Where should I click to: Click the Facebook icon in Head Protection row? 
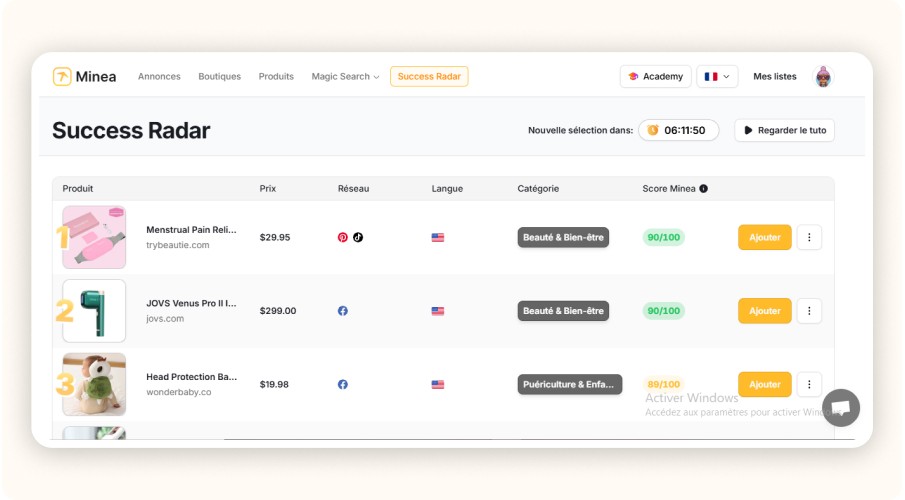343,384
